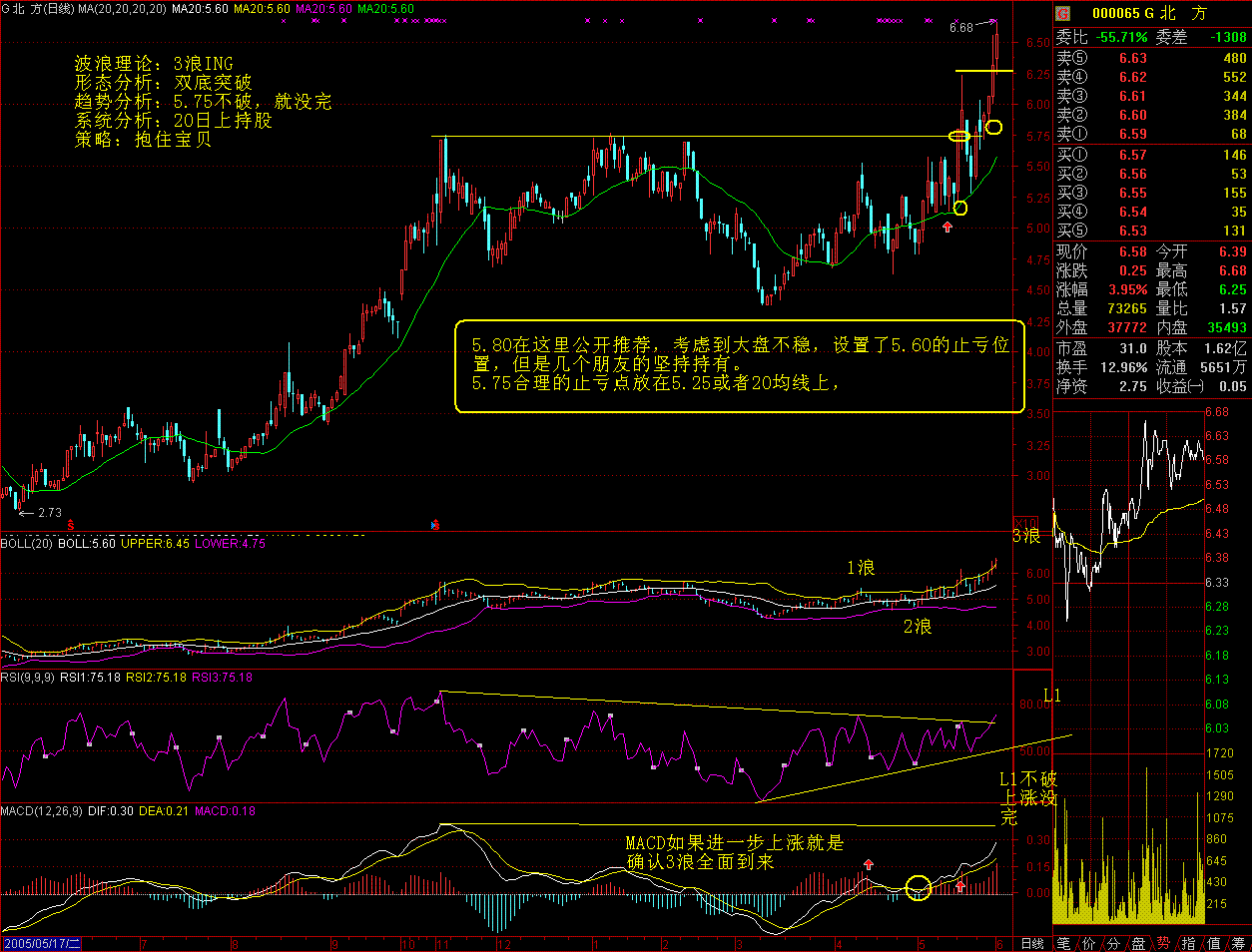Select the 卖② ask row at 6.60
This screenshot has width=1252, height=952.
pyautogui.click(x=1152, y=115)
